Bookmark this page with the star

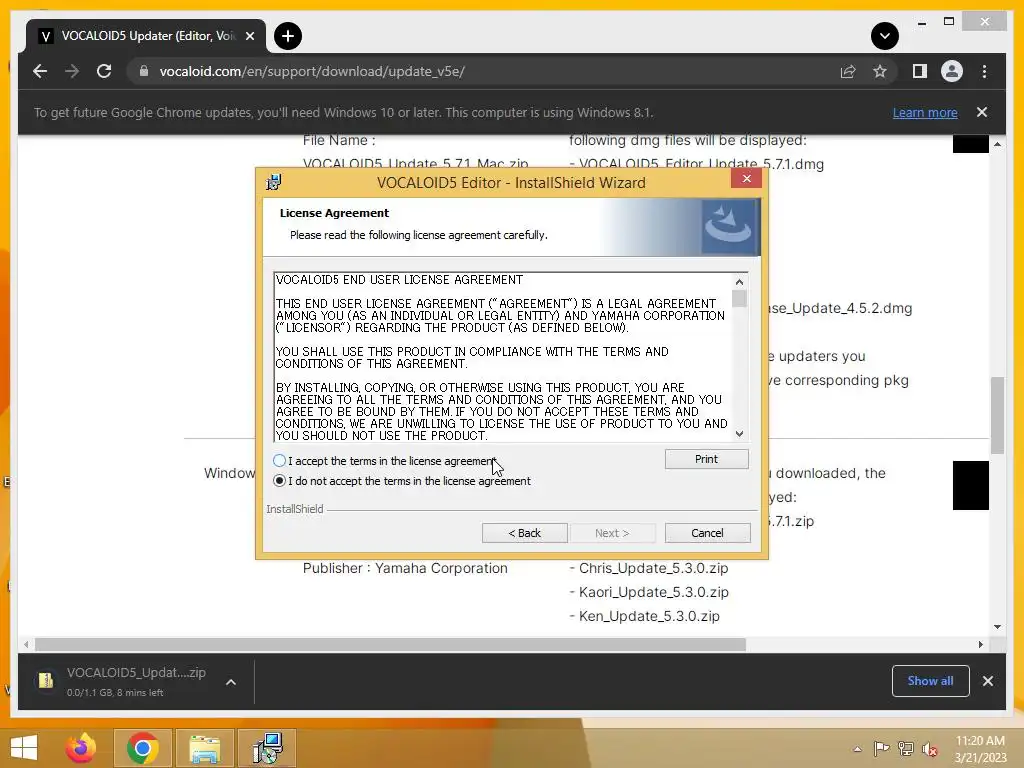(x=880, y=71)
